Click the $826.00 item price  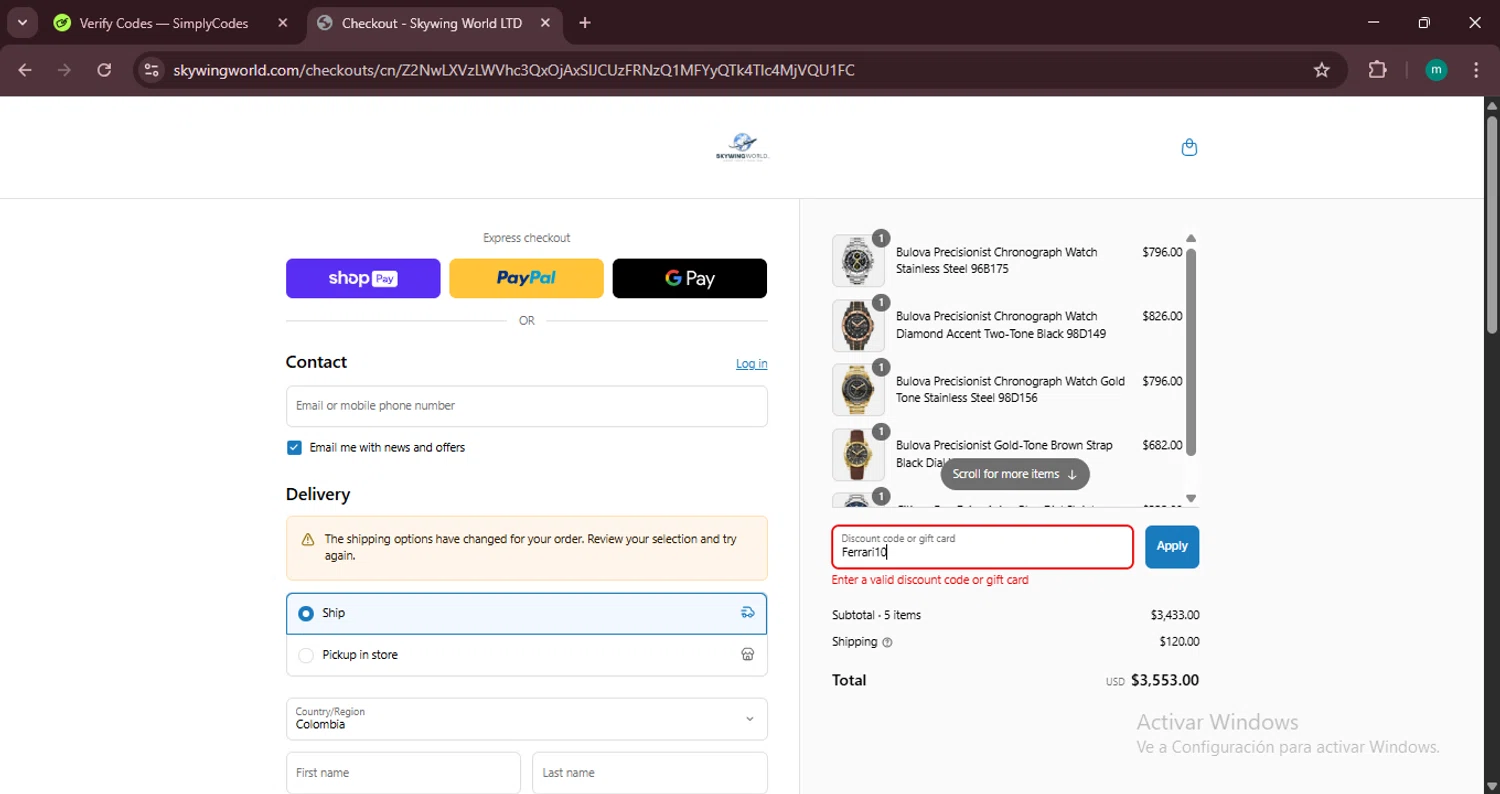point(1162,316)
